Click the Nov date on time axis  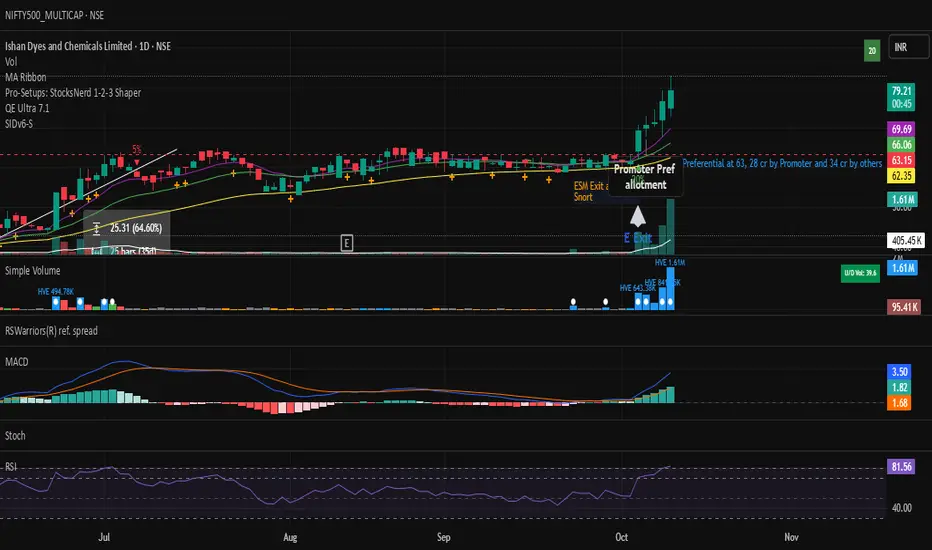click(x=791, y=537)
